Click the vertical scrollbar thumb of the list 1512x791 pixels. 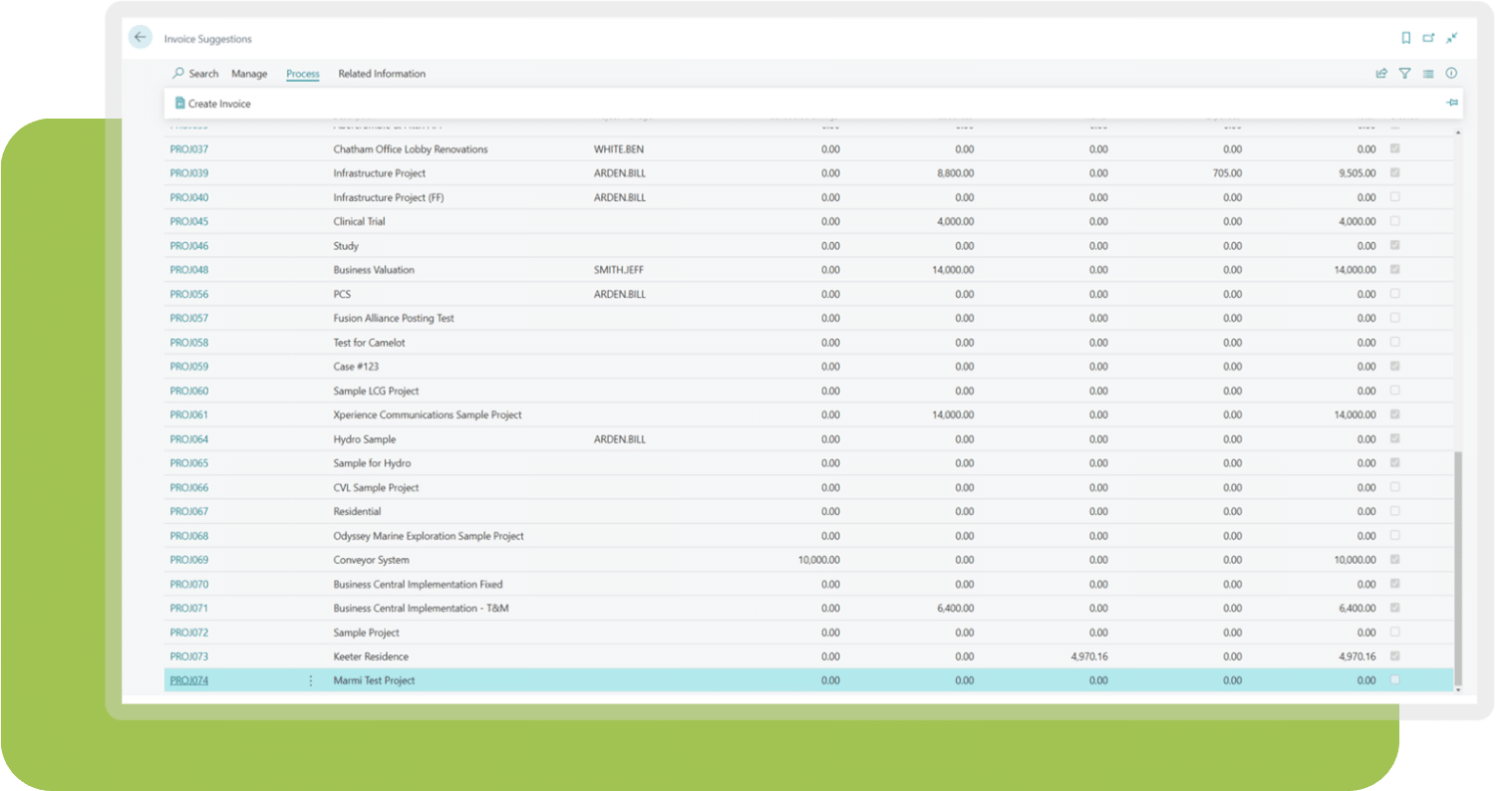[1458, 568]
